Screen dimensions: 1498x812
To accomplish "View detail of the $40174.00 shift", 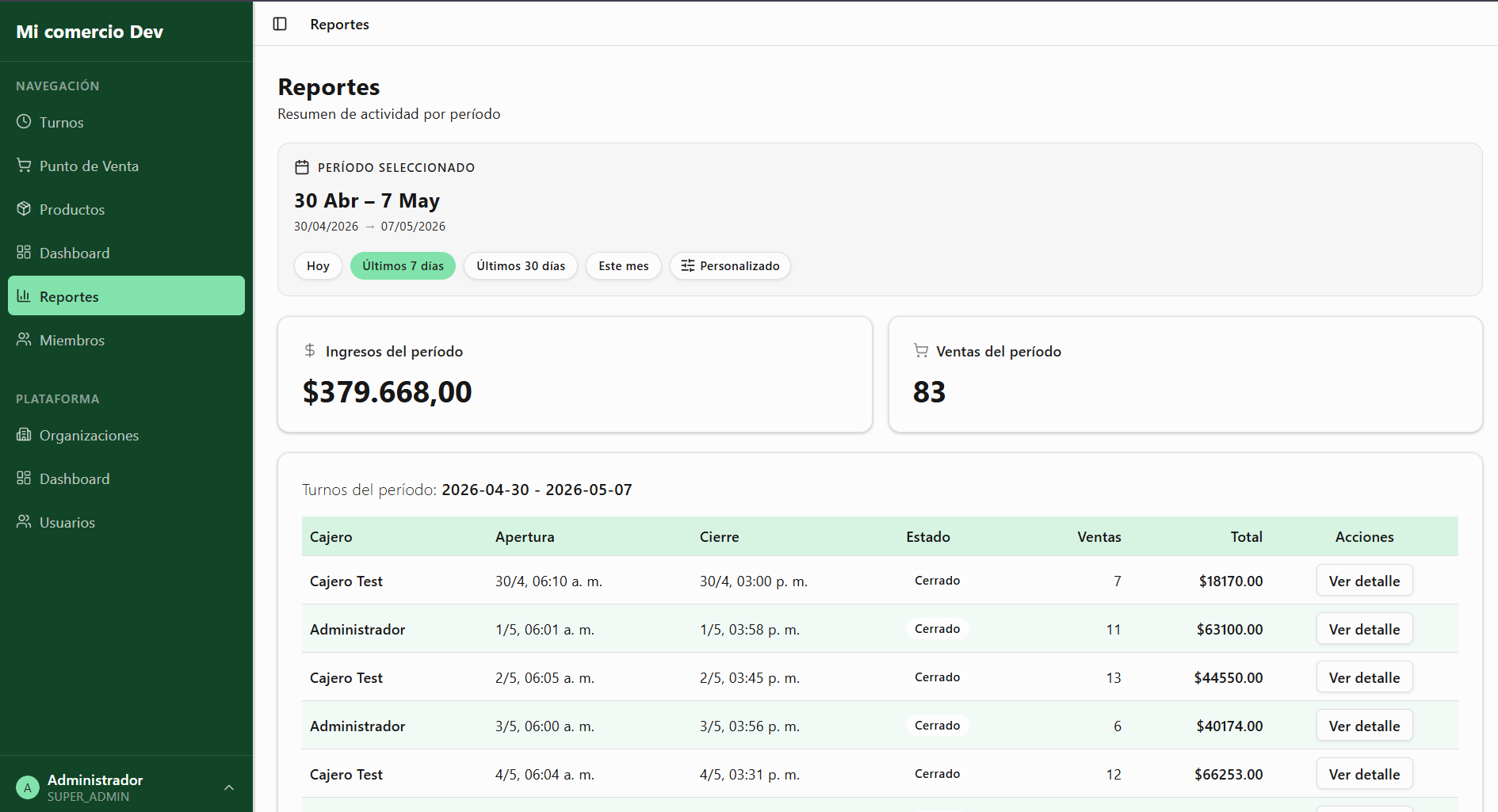I will click(x=1364, y=726).
